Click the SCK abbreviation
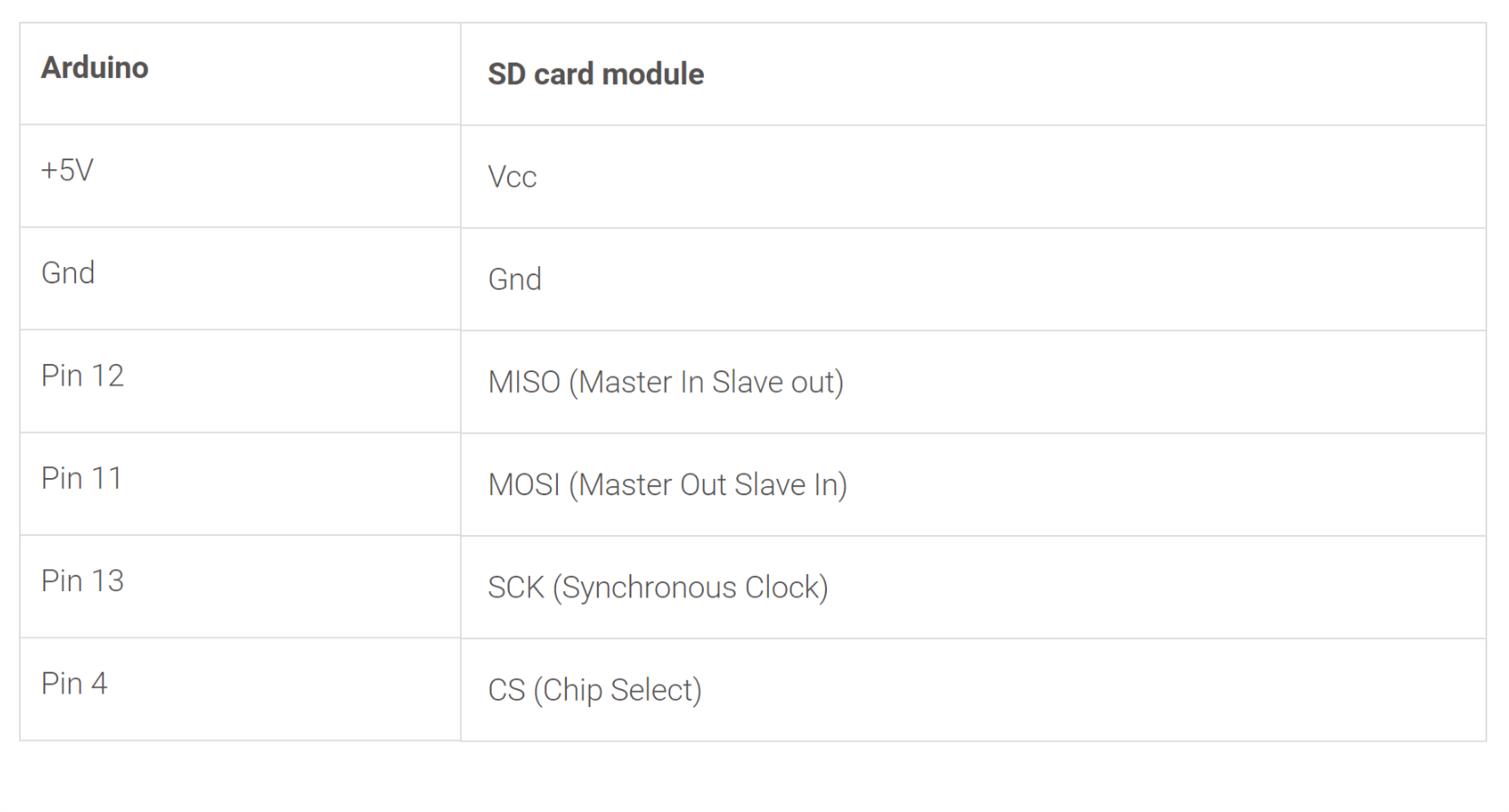 click(515, 588)
